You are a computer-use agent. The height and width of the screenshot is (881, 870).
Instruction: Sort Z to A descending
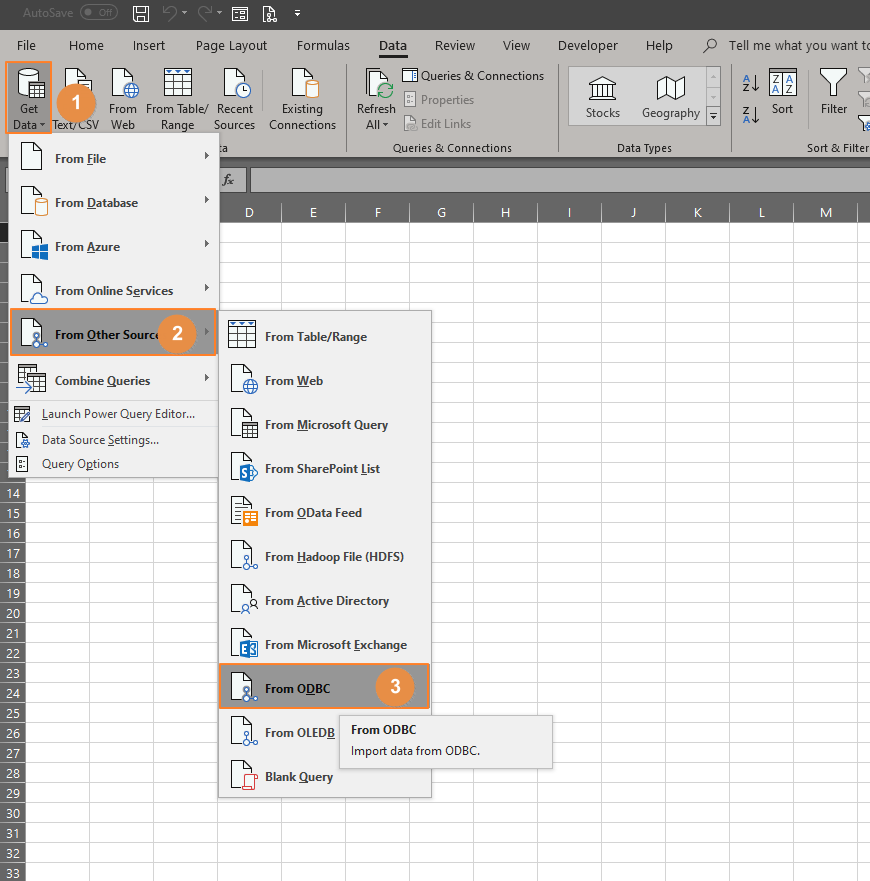point(751,114)
